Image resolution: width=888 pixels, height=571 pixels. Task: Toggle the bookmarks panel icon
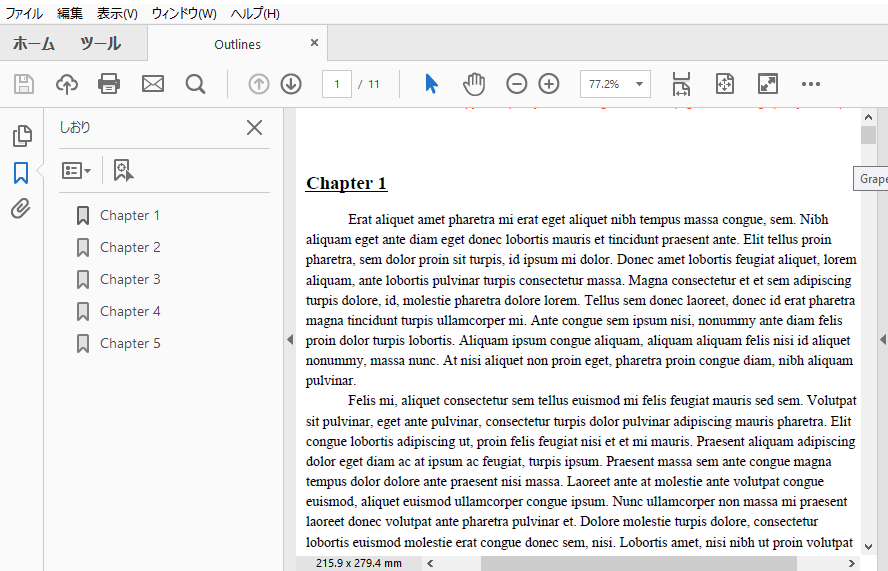pos(21,173)
